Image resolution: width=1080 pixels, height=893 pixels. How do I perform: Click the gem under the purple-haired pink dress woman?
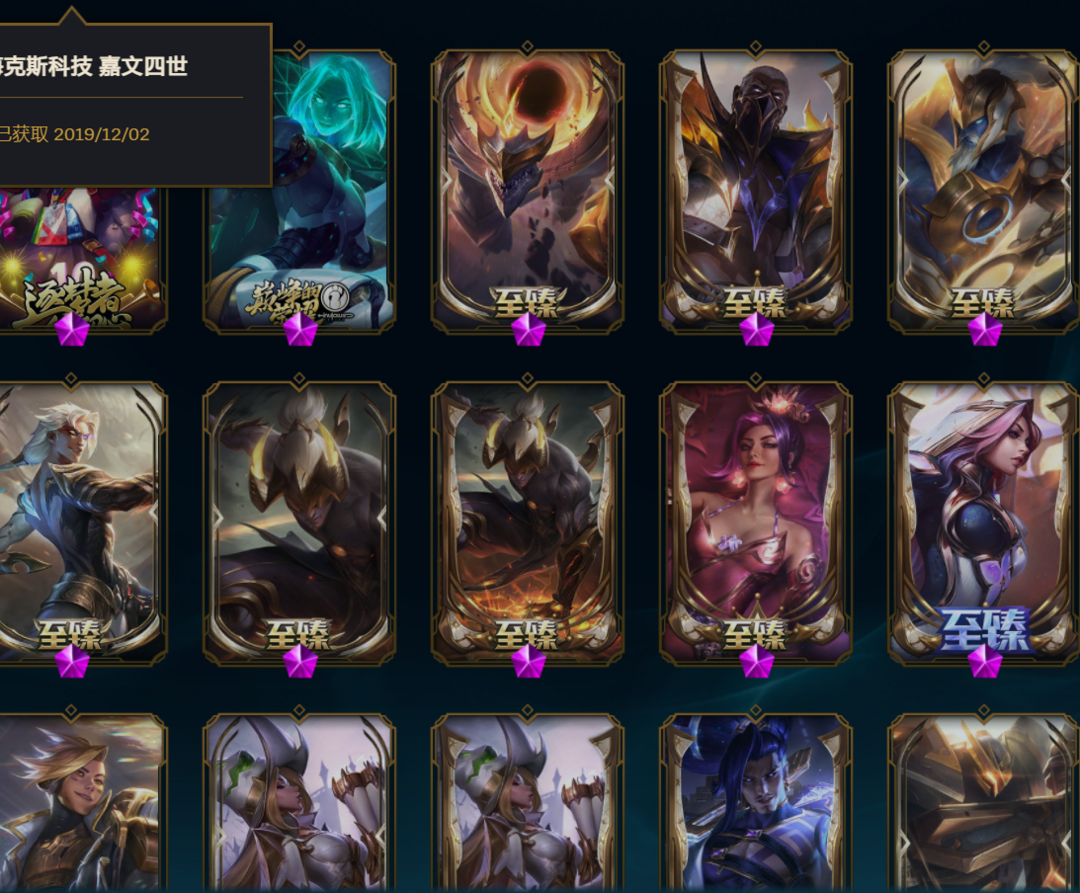[756, 661]
